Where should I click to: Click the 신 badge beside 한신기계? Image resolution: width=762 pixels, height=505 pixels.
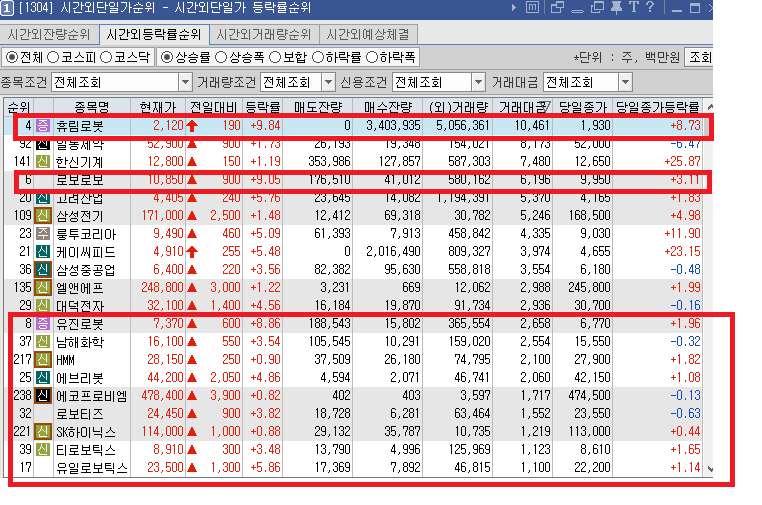[x=43, y=161]
